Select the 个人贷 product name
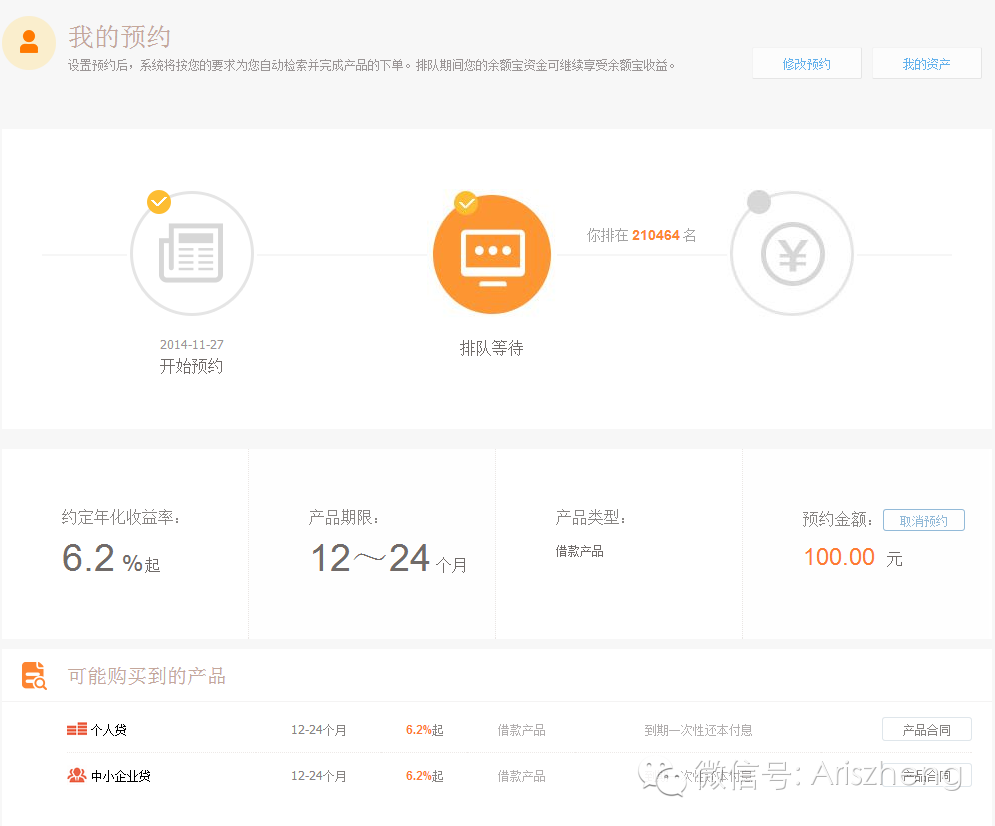 tap(109, 730)
